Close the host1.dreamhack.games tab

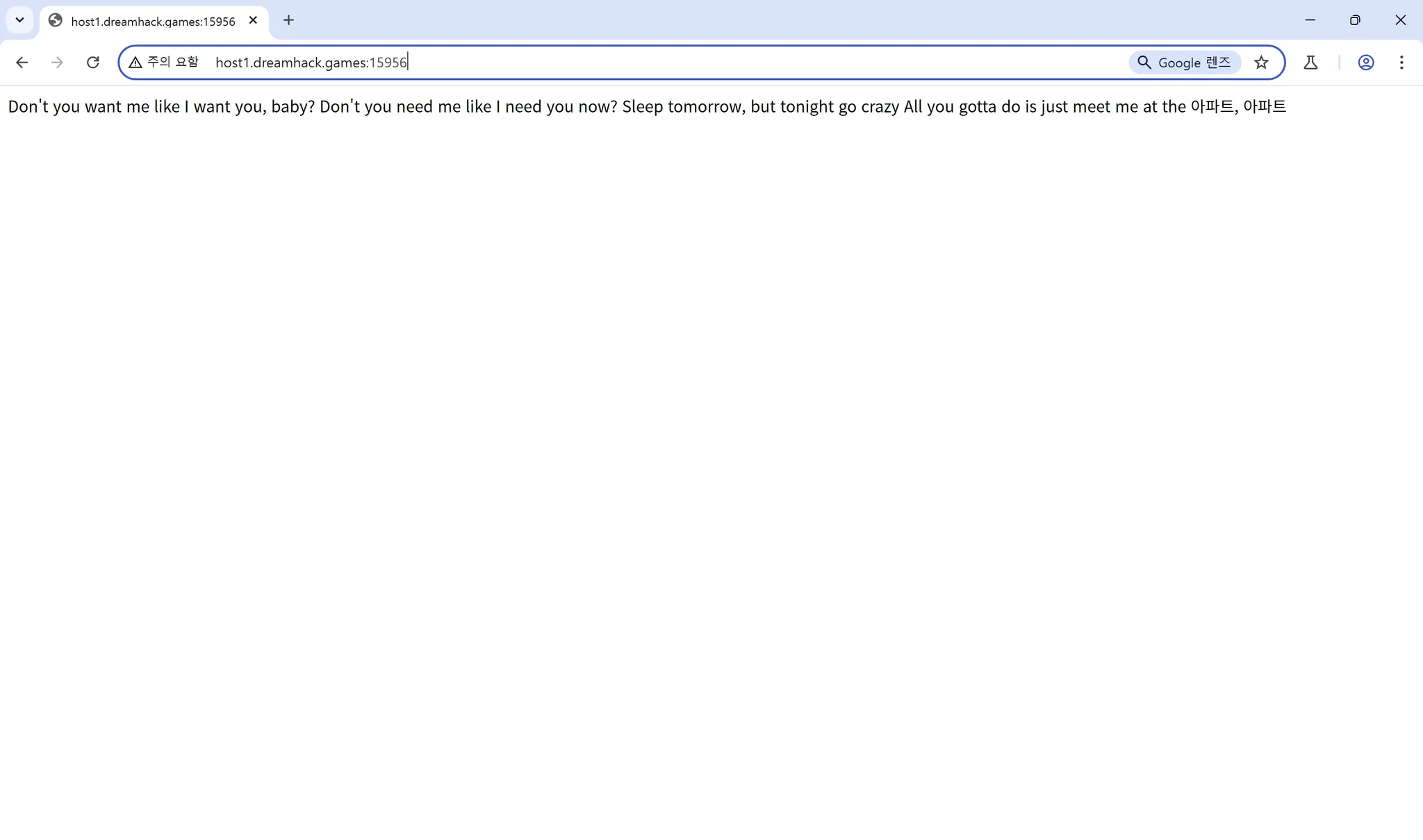(x=254, y=20)
